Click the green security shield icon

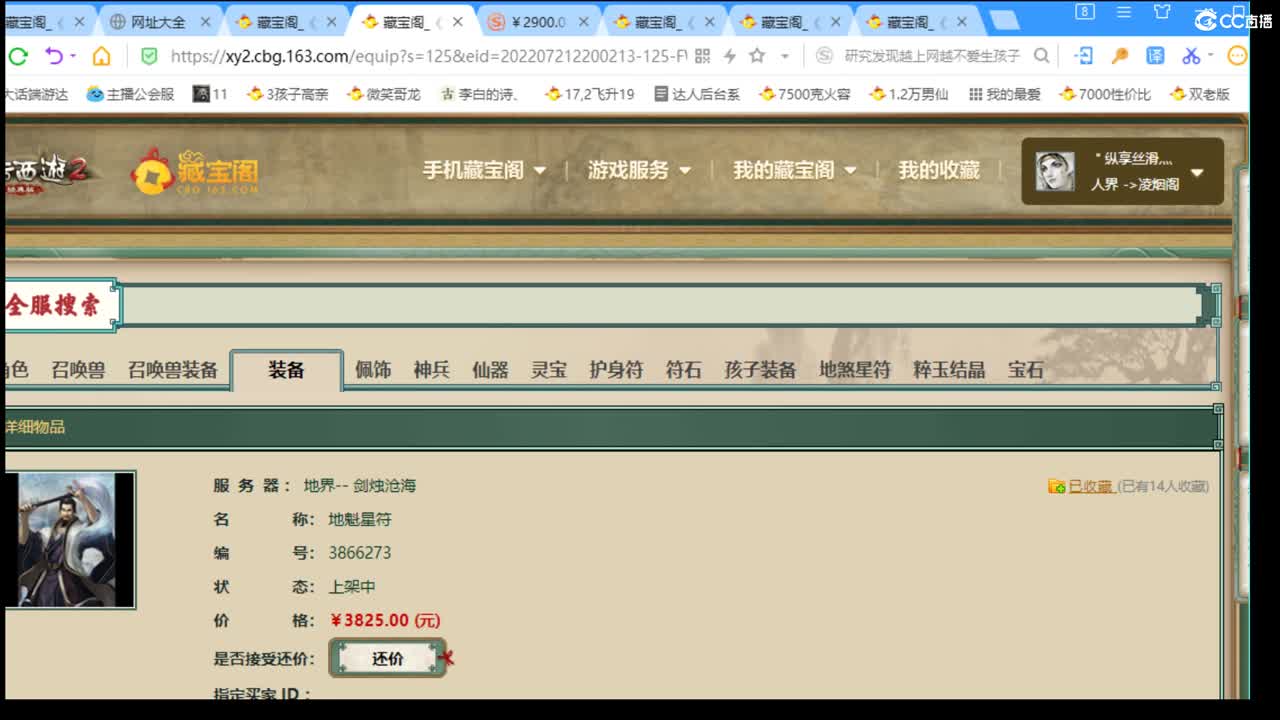[149, 56]
